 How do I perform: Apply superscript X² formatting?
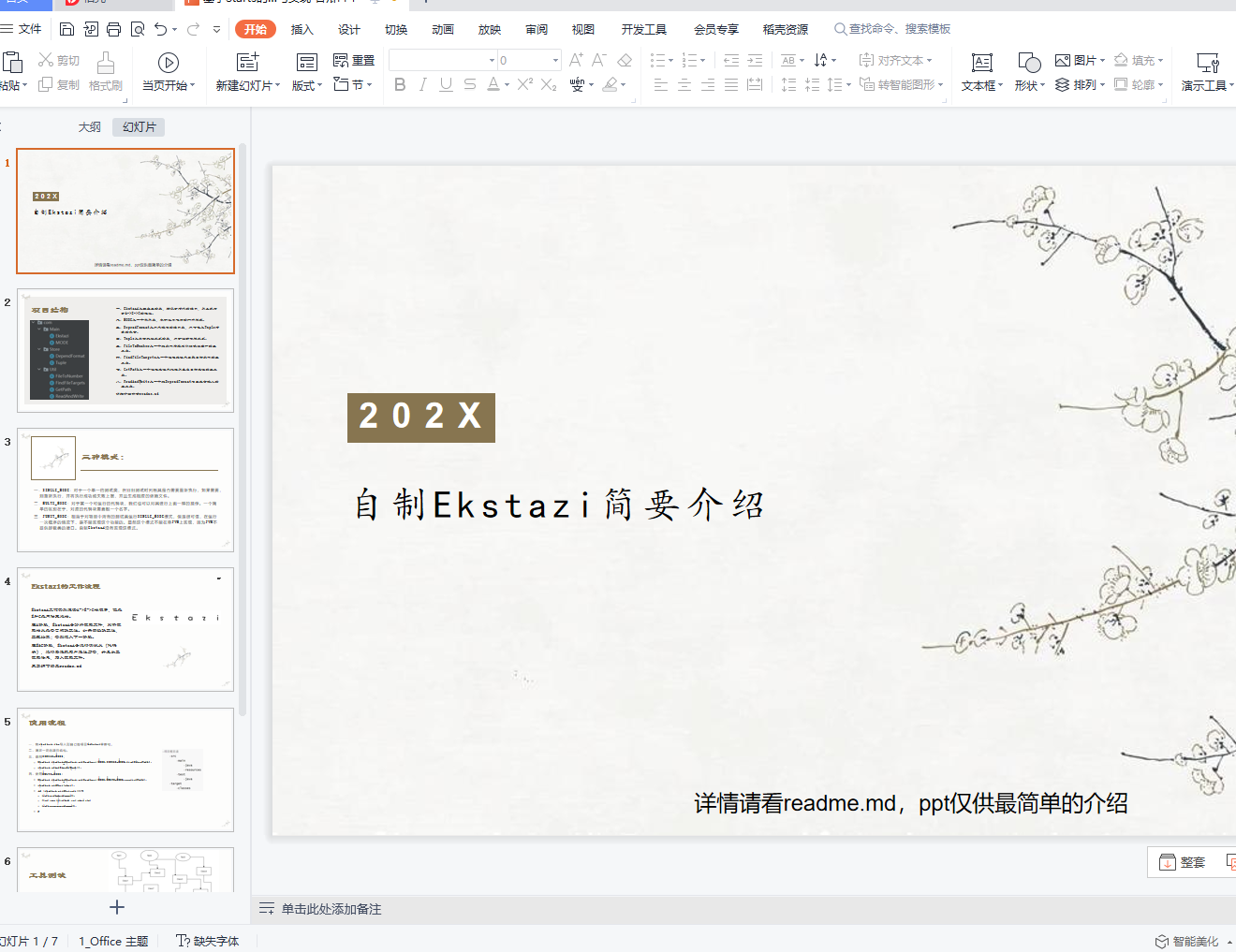coord(525,84)
